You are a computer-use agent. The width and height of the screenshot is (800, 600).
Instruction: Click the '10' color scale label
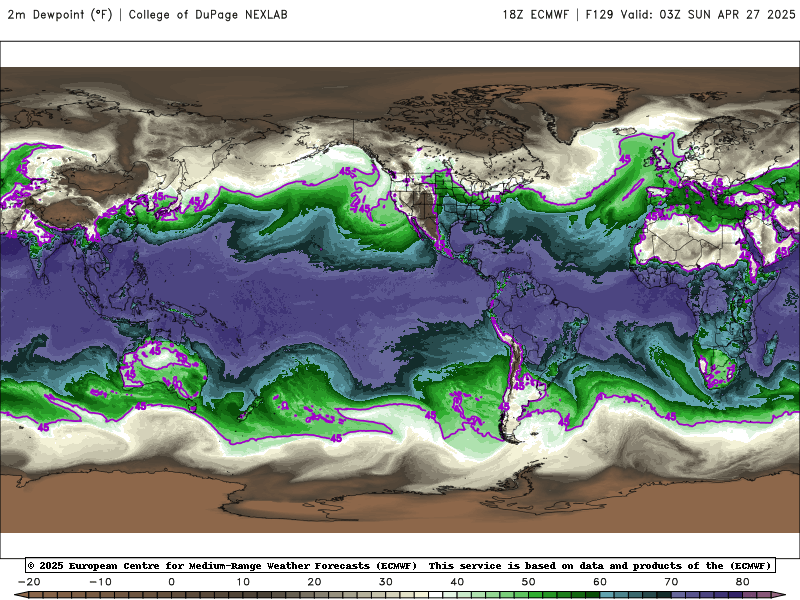[x=243, y=582]
